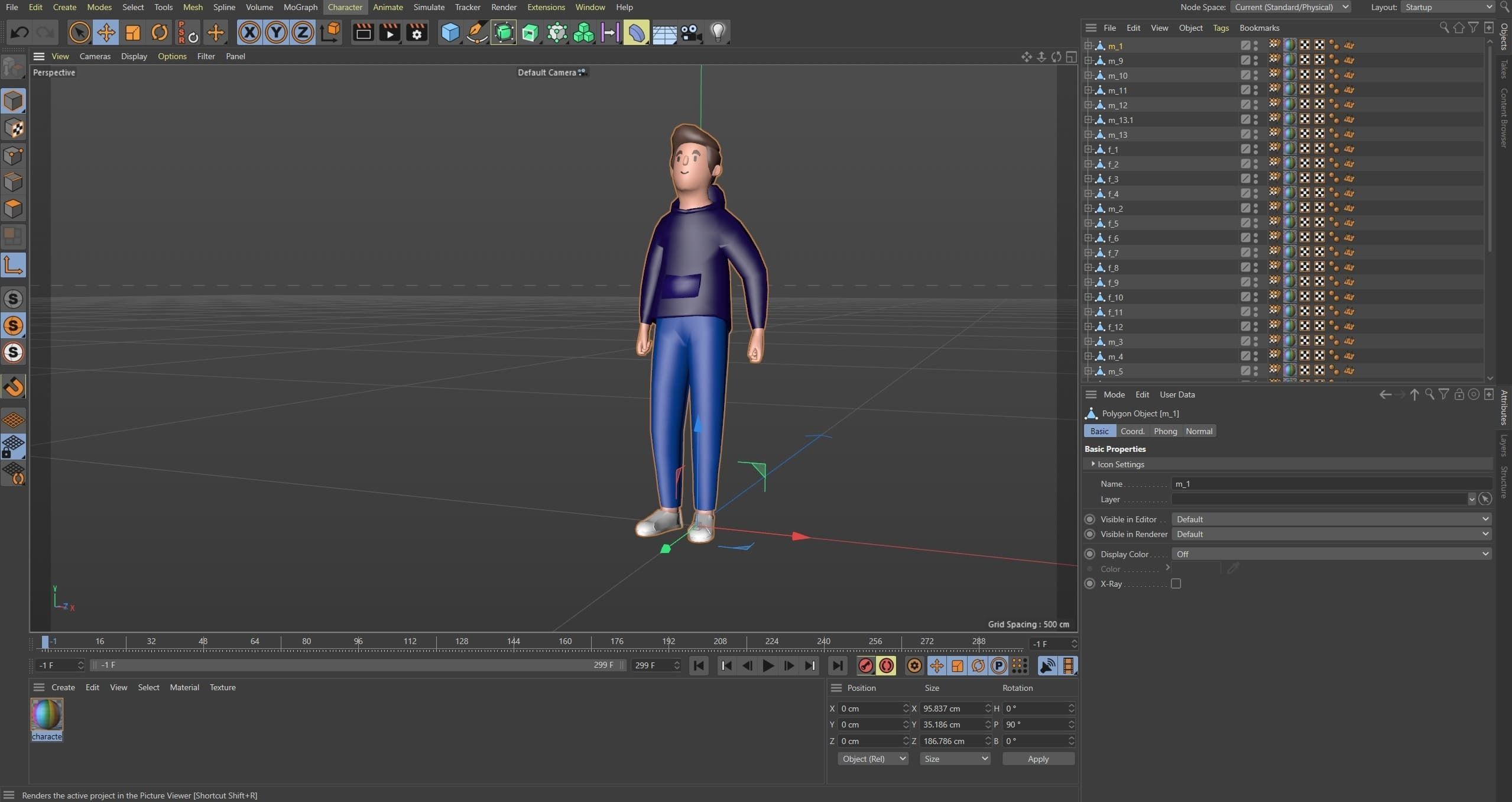
Task: Expand the Icon Settings section
Action: 1093,464
